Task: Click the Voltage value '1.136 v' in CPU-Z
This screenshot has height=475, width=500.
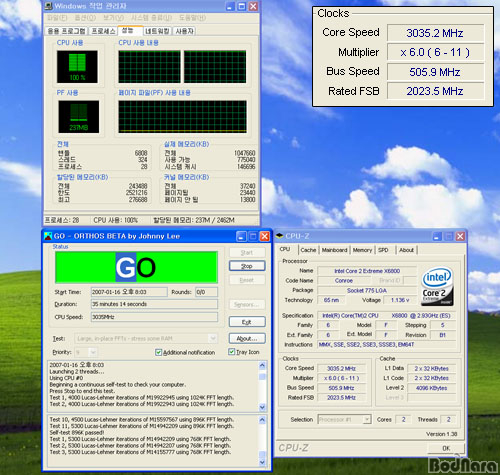Action: [400, 300]
